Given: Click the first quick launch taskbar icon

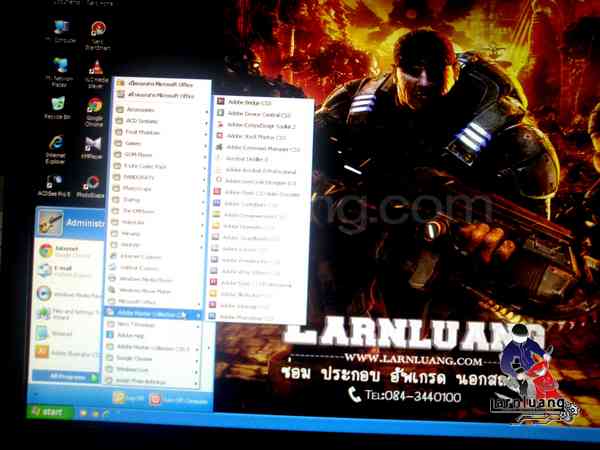Looking at the screenshot, I should click(x=83, y=413).
